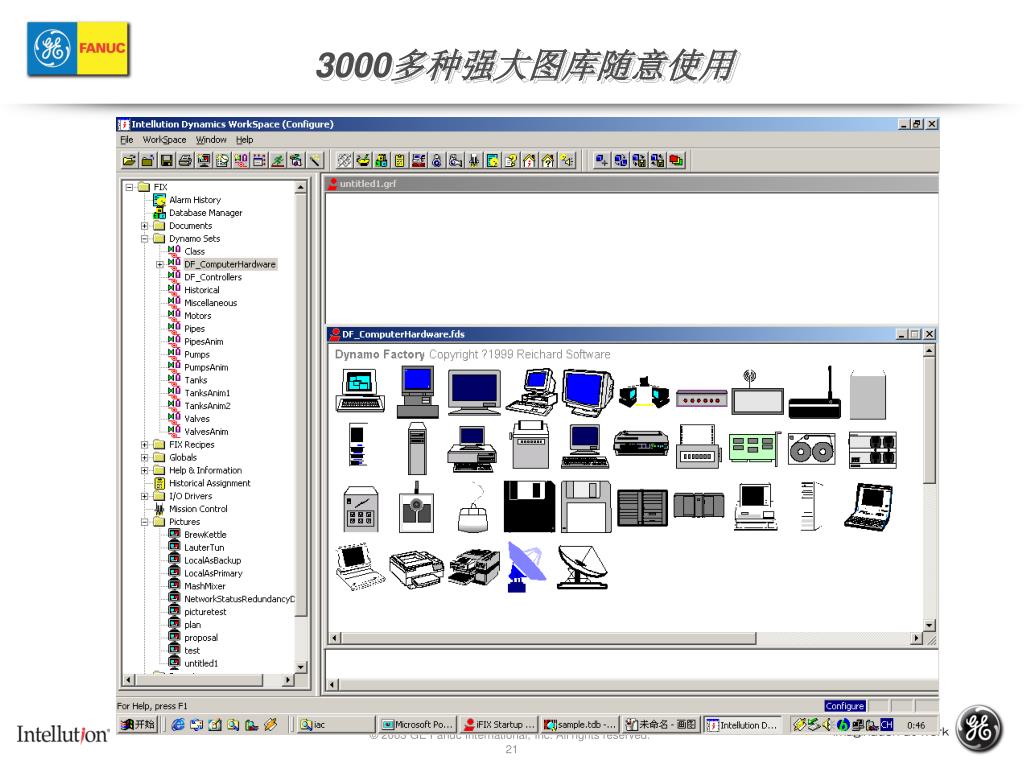Image resolution: width=1024 pixels, height=768 pixels.
Task: Open the Help menu
Action: [x=245, y=140]
